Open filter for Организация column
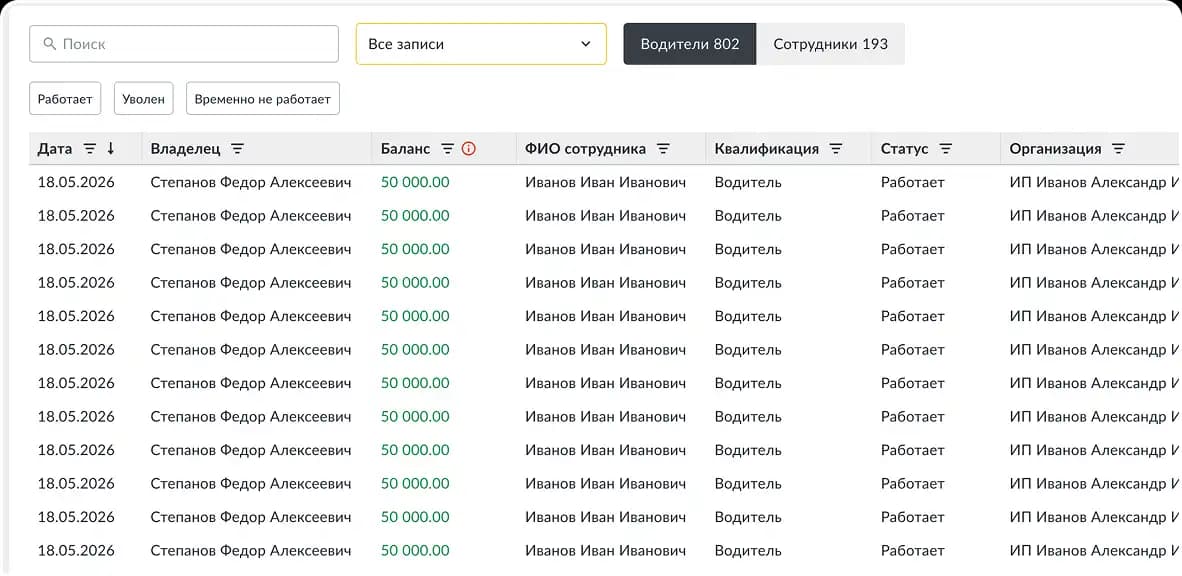The width and height of the screenshot is (1182, 576). pos(1119,149)
